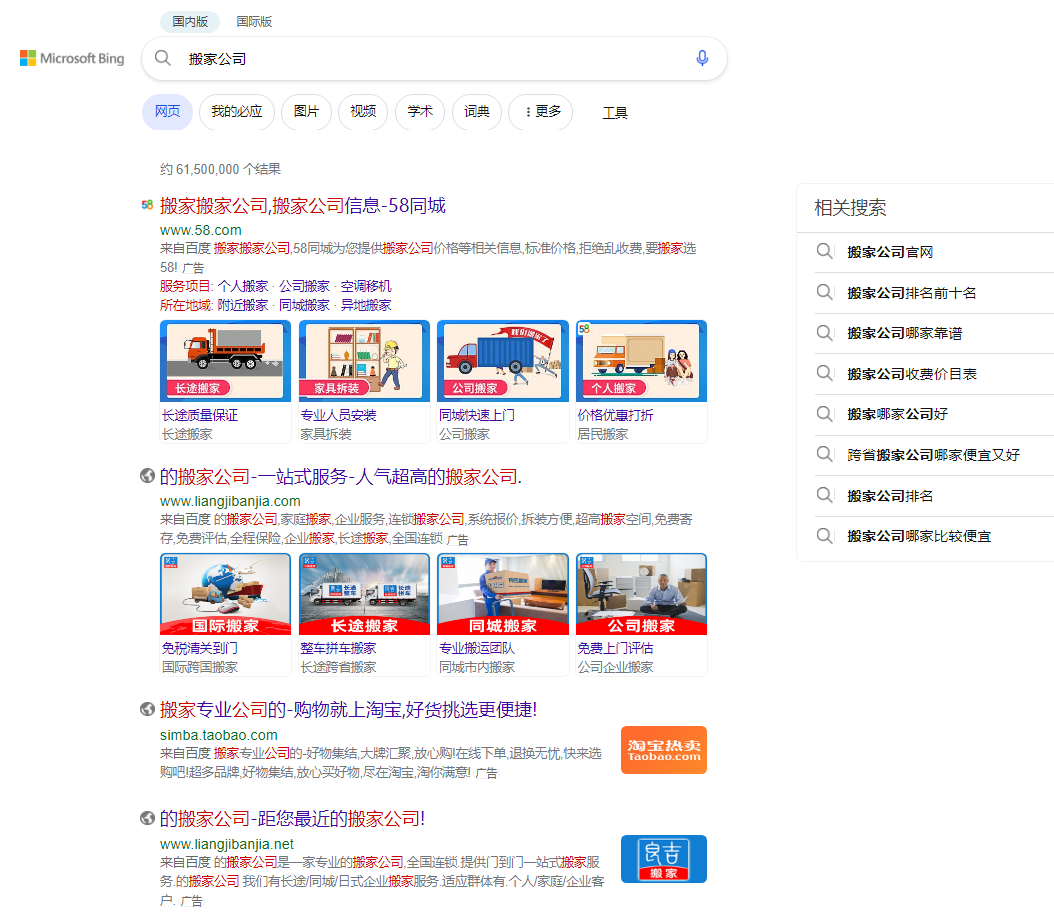Click globe icon beside liangjibanjia.net result
Viewport: 1054px width, 914px height.
pos(147,818)
